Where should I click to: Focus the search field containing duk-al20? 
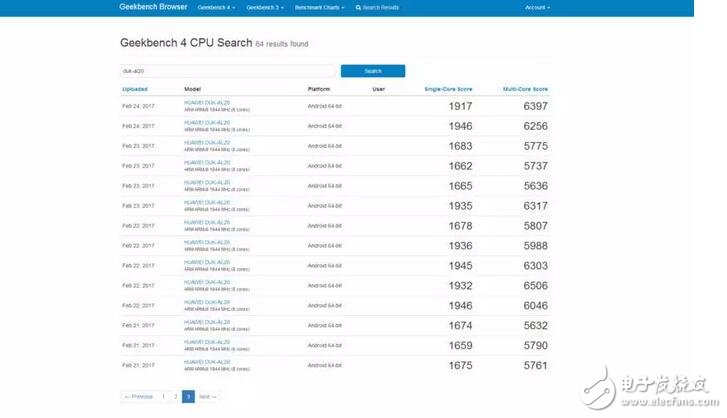click(x=227, y=71)
